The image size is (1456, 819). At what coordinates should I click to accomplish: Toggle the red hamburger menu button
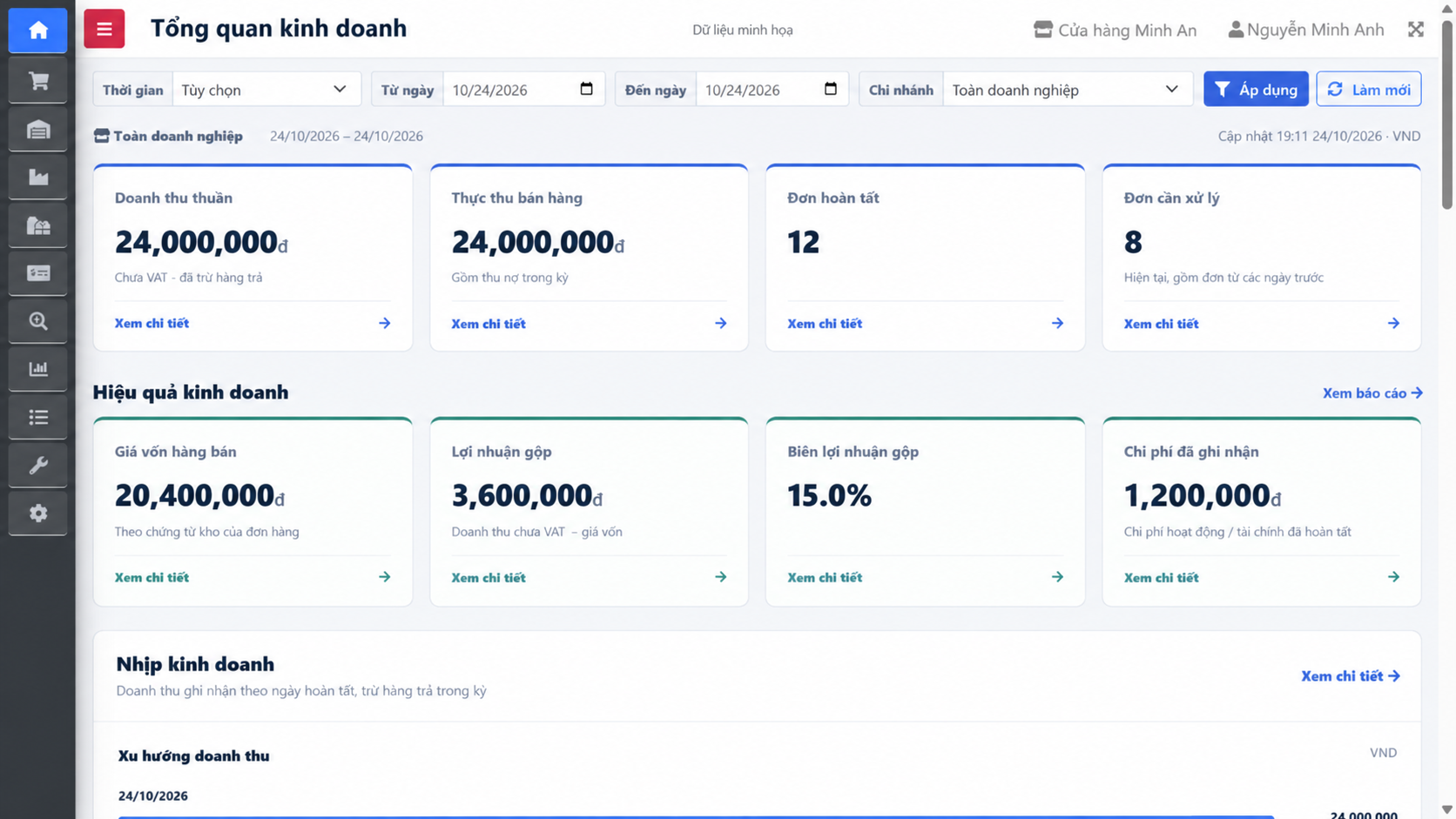click(x=104, y=29)
